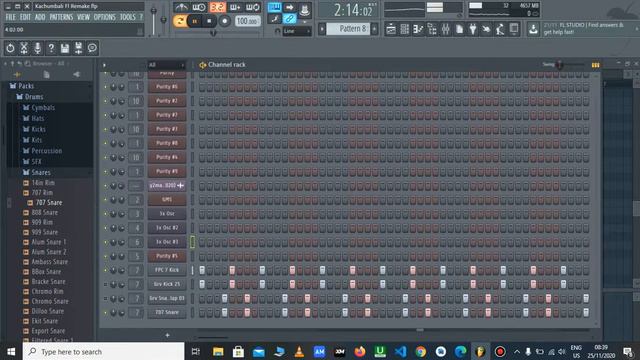Click the tempo value field

pos(248,21)
